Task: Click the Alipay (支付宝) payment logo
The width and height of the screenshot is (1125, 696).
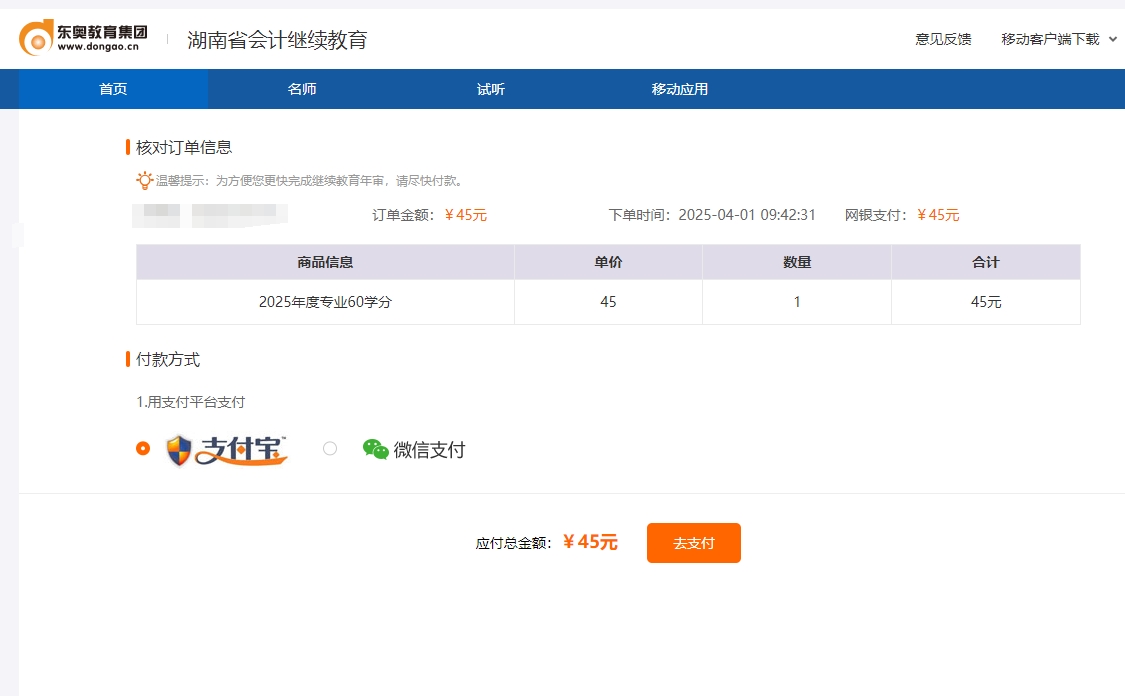Action: [227, 448]
